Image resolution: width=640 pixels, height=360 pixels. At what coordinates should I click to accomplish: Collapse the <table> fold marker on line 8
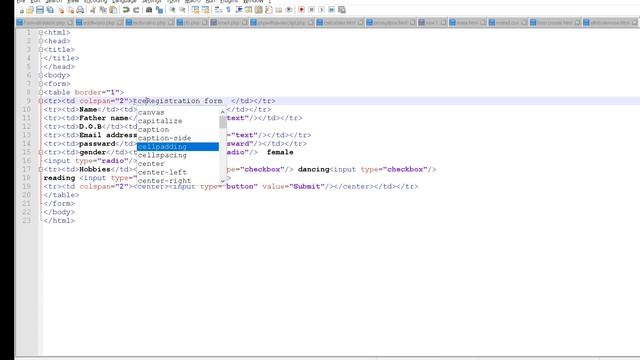(x=40, y=92)
